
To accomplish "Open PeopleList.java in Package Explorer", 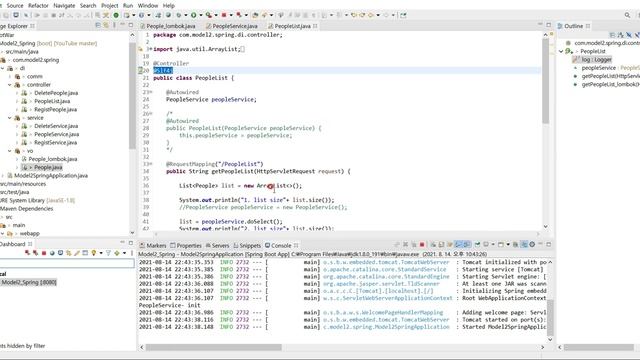I will click(x=52, y=101).
